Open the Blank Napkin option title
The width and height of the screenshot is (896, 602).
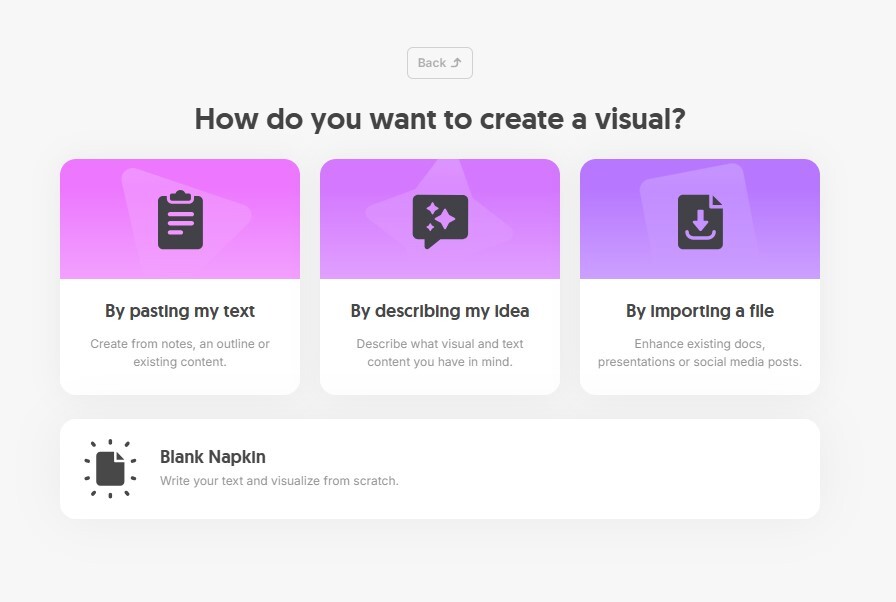point(213,457)
